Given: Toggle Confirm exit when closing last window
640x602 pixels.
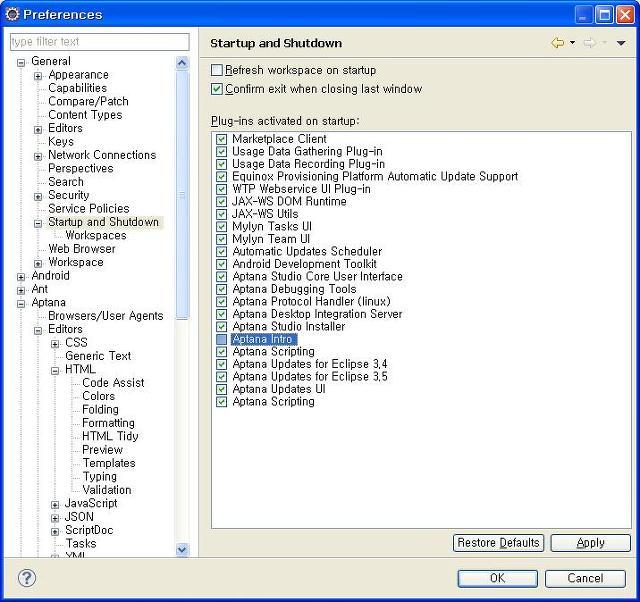Looking at the screenshot, I should pyautogui.click(x=217, y=89).
